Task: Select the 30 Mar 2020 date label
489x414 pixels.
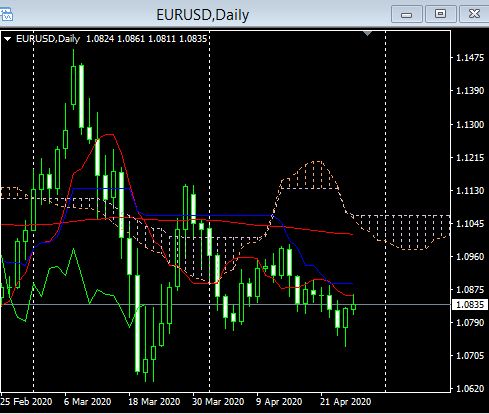Action: 218,401
